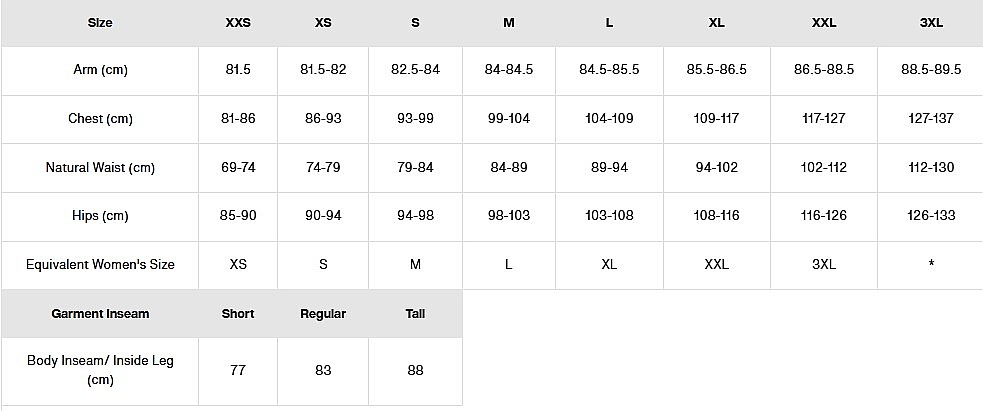Image resolution: width=983 pixels, height=411 pixels.
Task: Select the Natural Waist (cm) label
Action: pos(100,168)
